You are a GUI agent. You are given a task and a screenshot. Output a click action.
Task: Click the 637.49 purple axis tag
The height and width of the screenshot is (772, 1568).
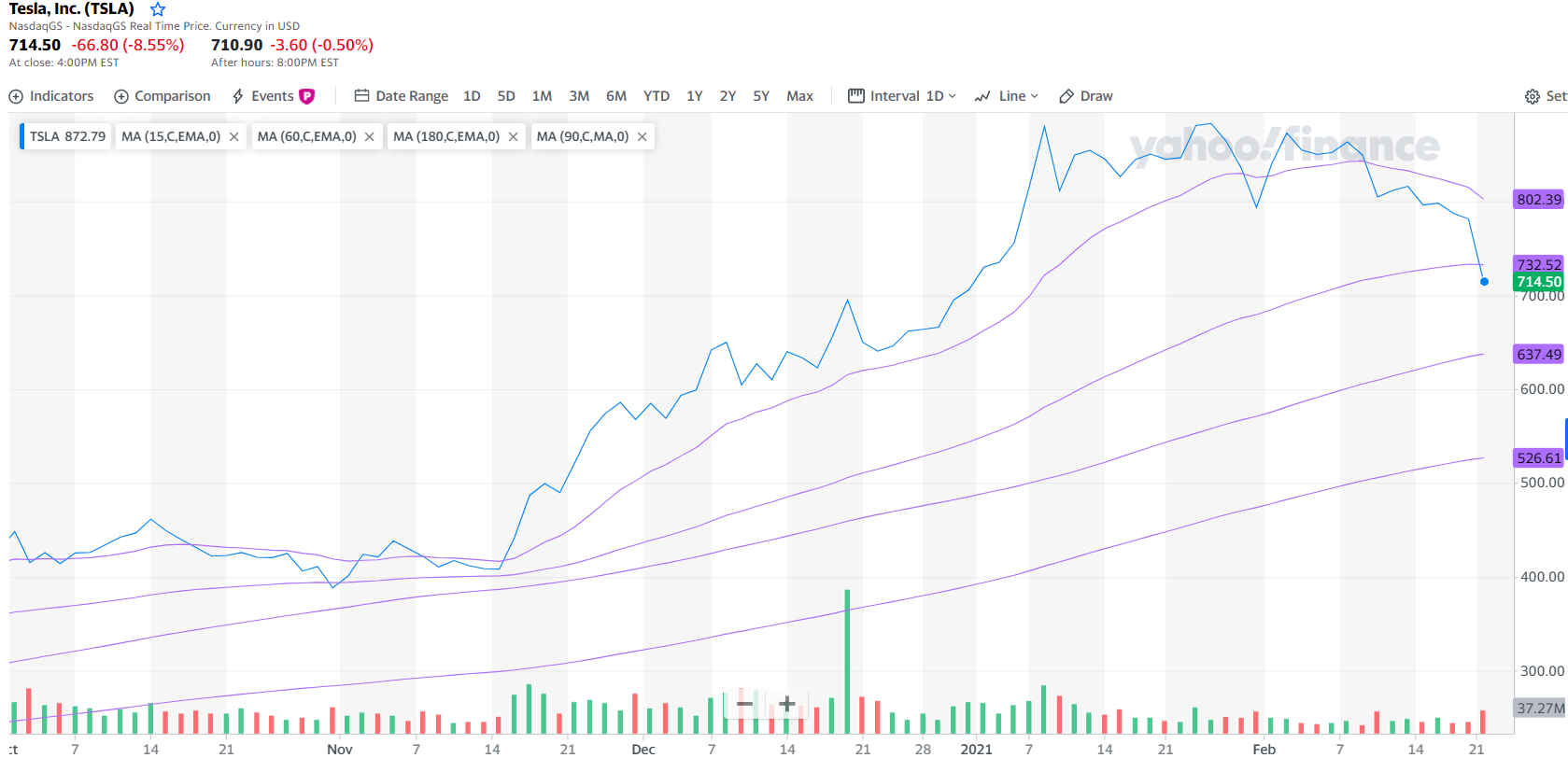point(1539,354)
